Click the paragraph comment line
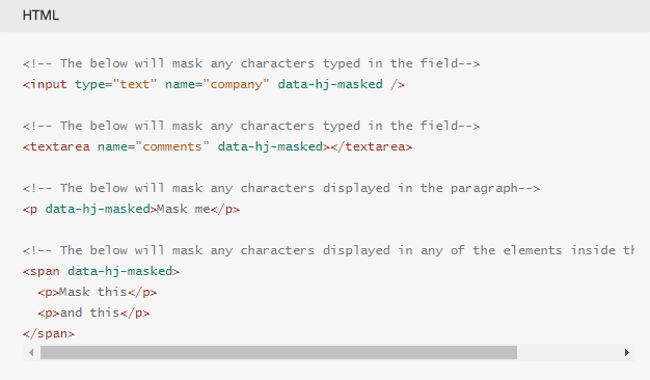 (x=281, y=188)
